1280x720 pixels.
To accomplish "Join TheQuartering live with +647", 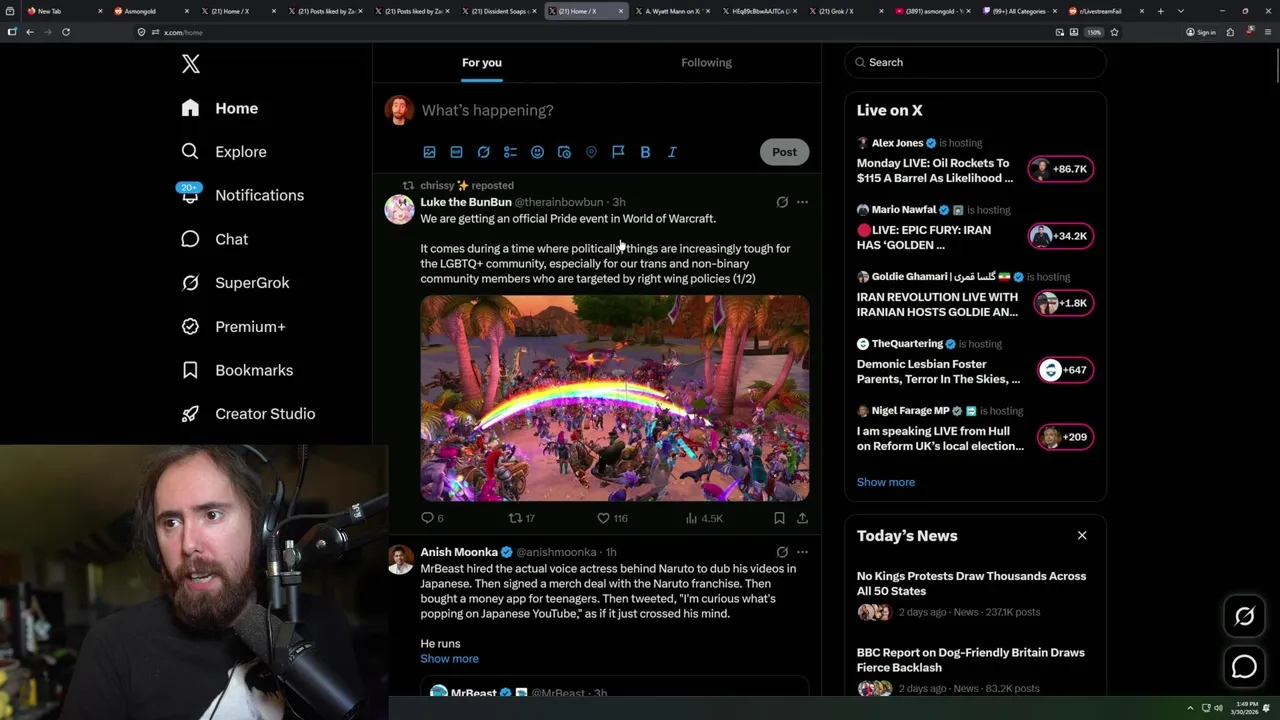I will pyautogui.click(x=1065, y=370).
